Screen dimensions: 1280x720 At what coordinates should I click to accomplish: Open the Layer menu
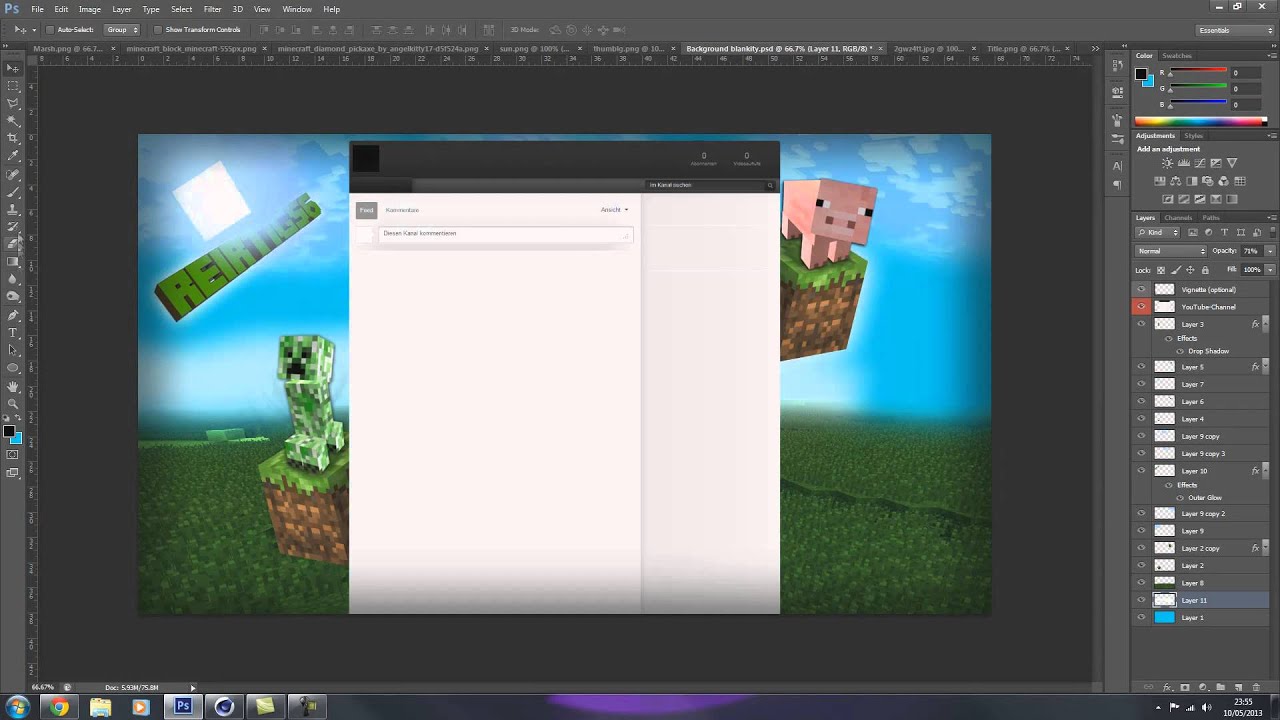point(121,9)
